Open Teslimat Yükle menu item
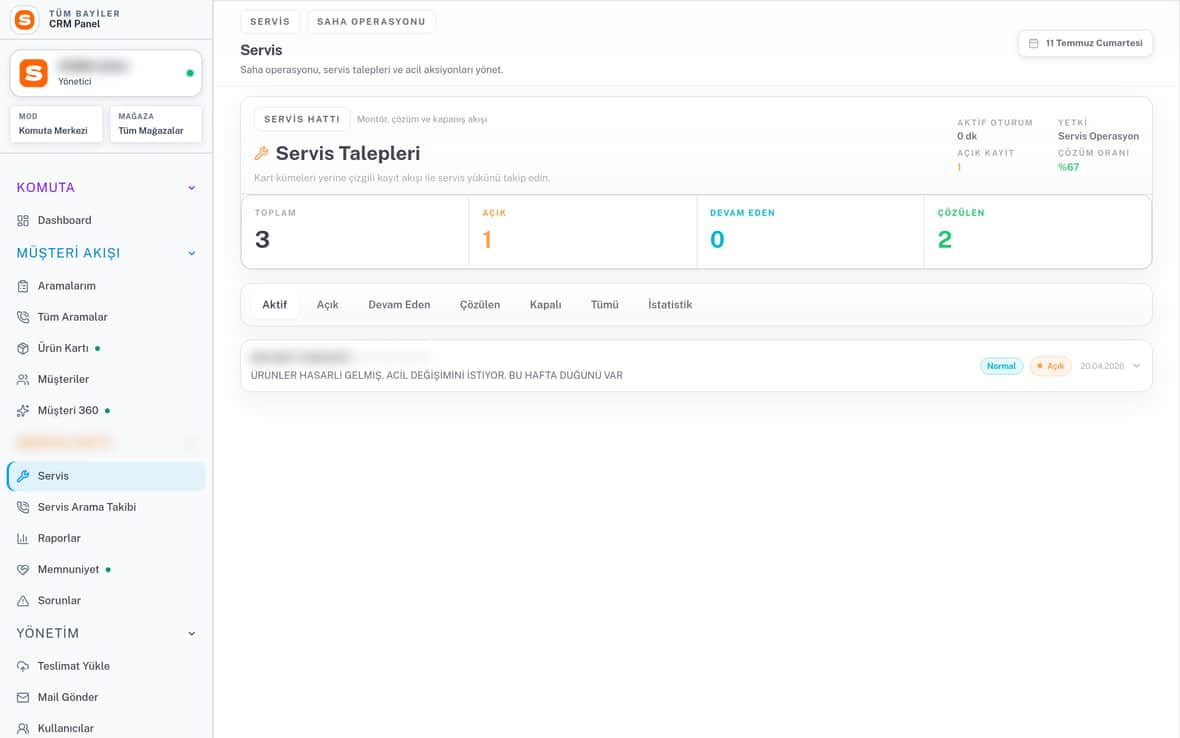This screenshot has width=1180, height=738. pos(105,666)
